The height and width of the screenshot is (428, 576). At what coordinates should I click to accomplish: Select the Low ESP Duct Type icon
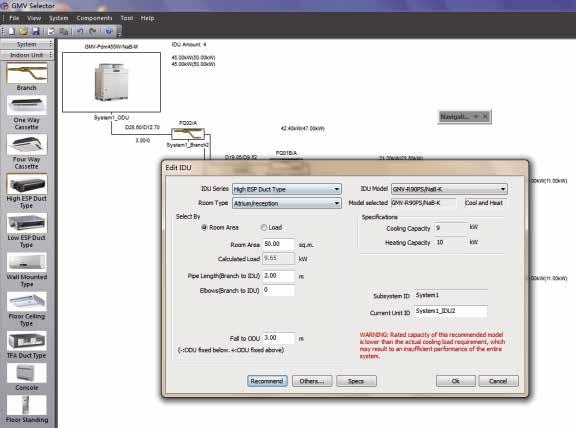27,223
